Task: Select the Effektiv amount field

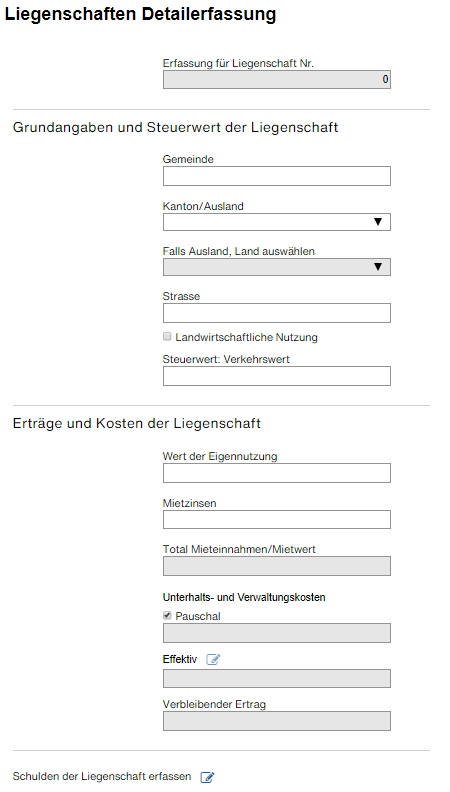Action: [277, 678]
